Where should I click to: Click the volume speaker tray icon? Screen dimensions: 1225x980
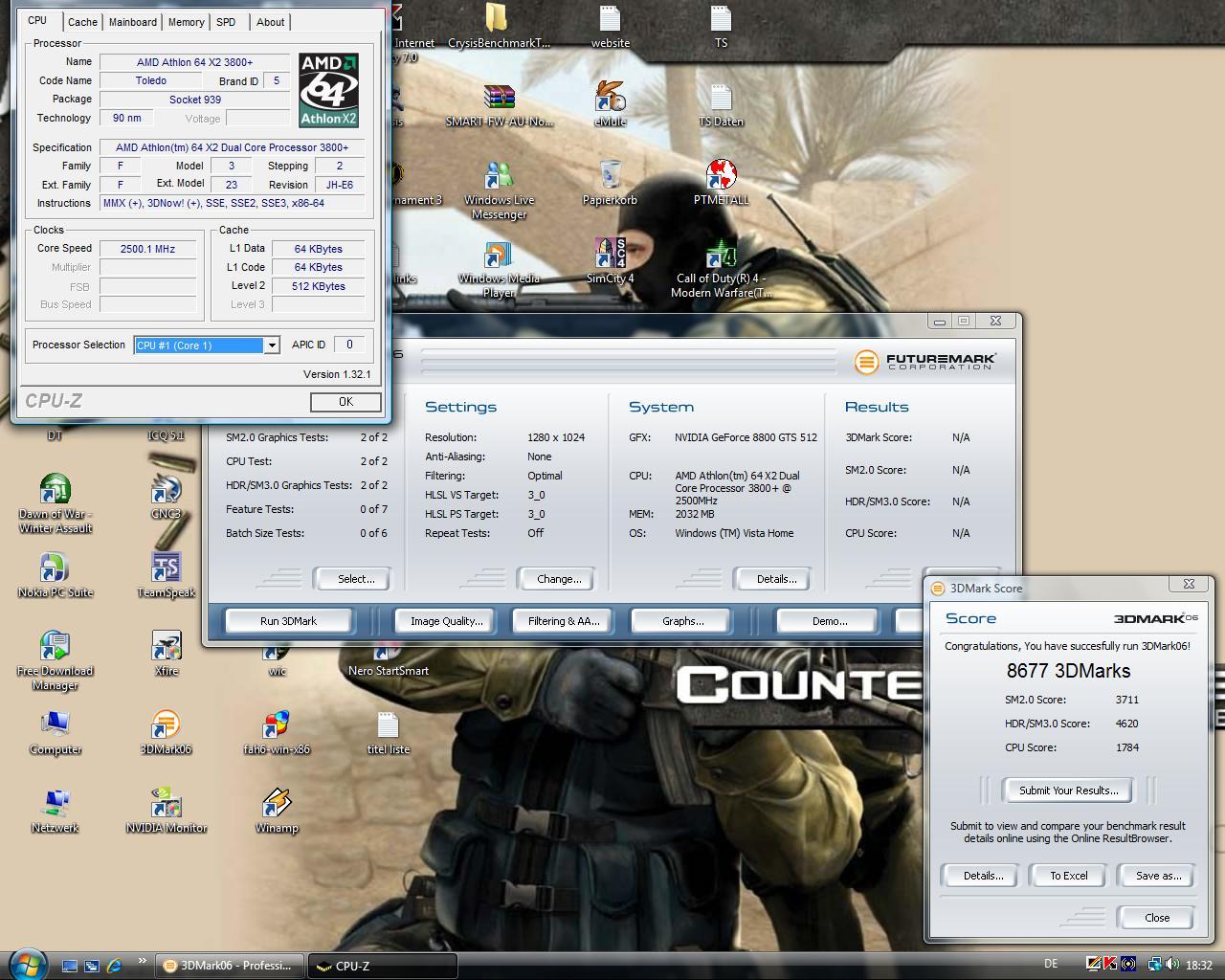point(1171,965)
